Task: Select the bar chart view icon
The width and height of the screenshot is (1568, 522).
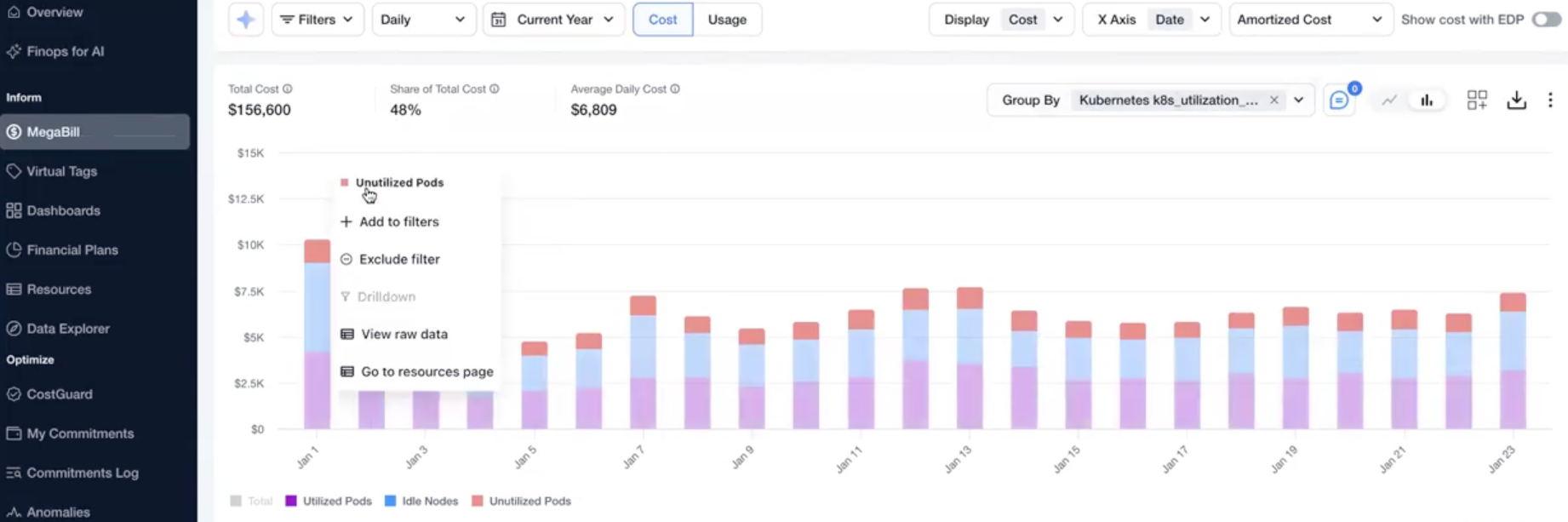Action: click(1427, 100)
